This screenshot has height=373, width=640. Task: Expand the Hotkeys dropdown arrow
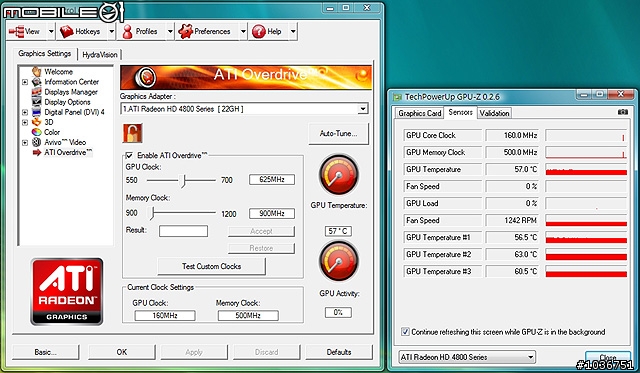tap(111, 31)
